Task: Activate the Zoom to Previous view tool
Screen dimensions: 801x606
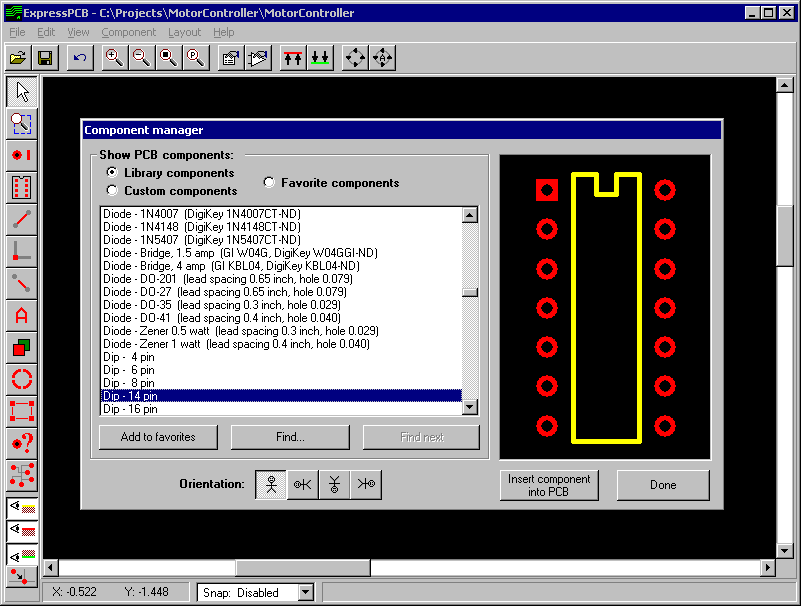Action: (195, 57)
